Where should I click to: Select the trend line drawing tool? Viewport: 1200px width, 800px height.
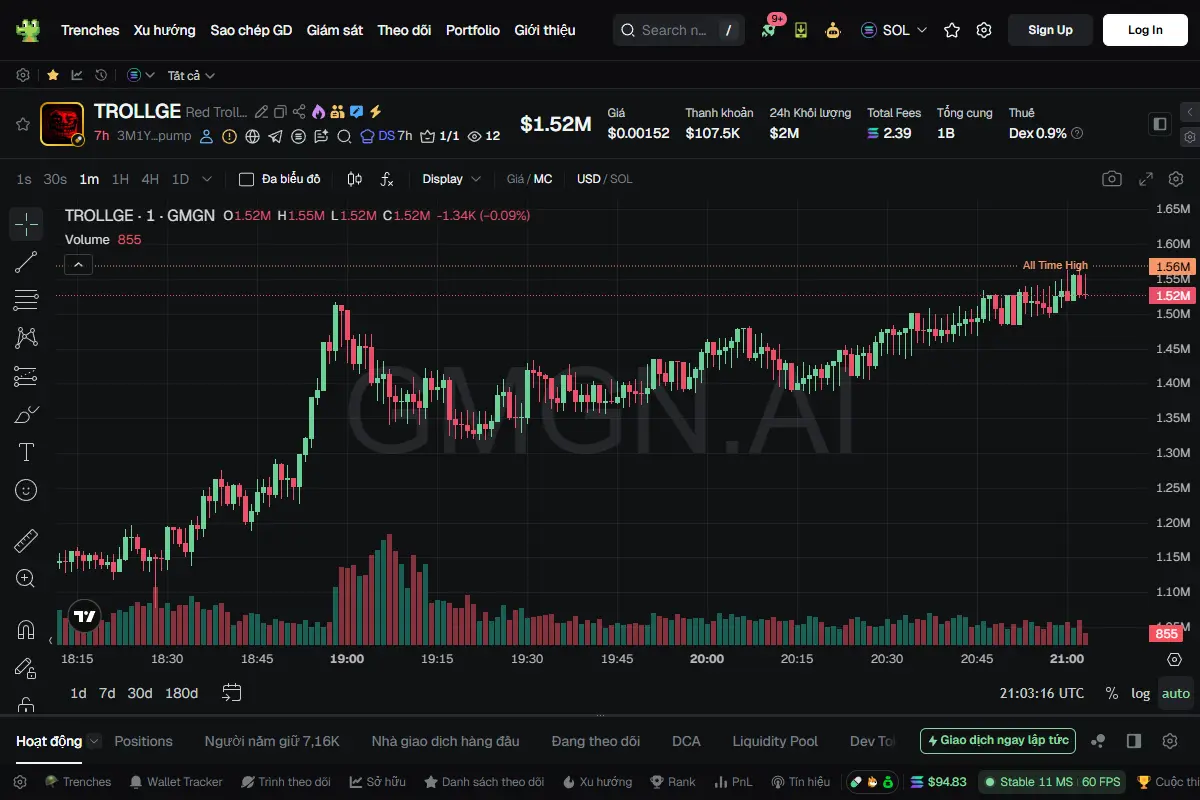tap(26, 262)
